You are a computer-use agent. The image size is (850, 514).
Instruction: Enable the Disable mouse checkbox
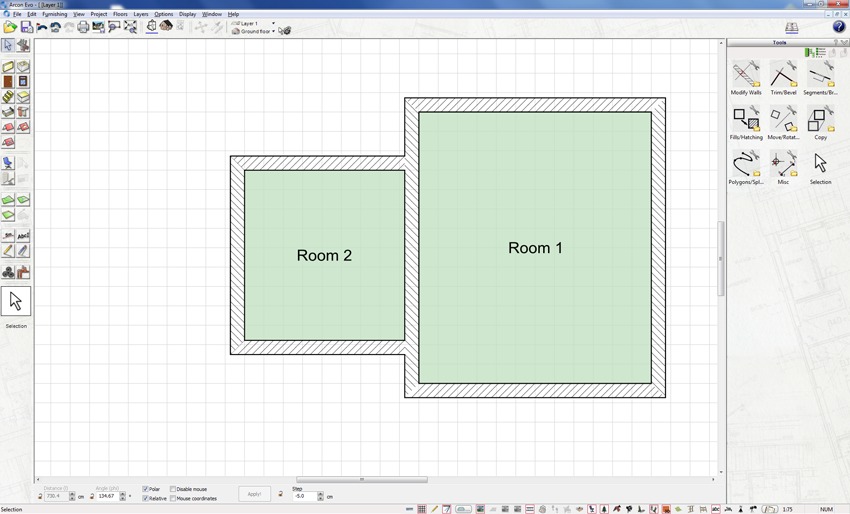tap(173, 489)
